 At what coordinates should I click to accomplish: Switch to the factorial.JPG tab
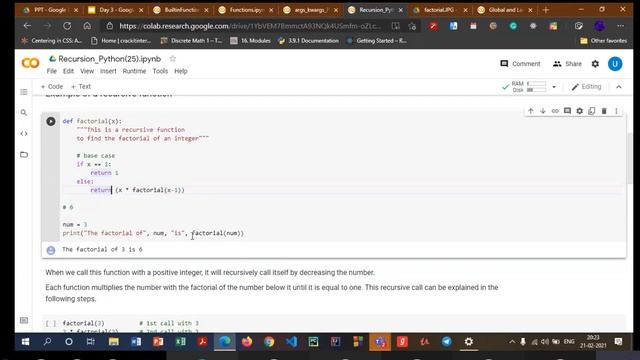pos(440,10)
